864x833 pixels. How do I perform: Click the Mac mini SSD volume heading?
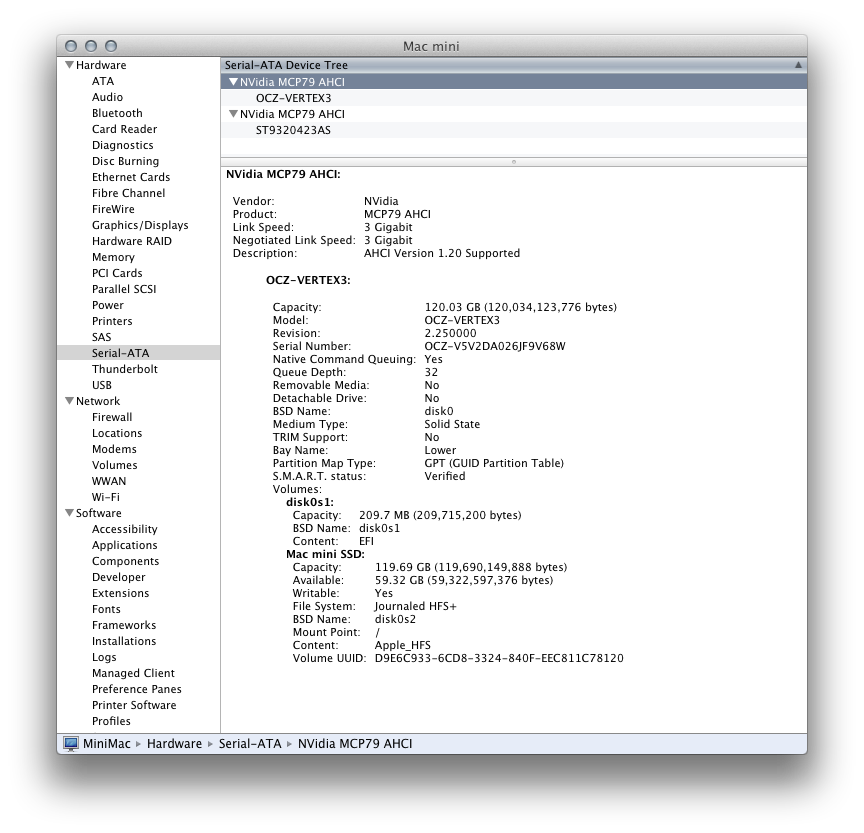(325, 554)
